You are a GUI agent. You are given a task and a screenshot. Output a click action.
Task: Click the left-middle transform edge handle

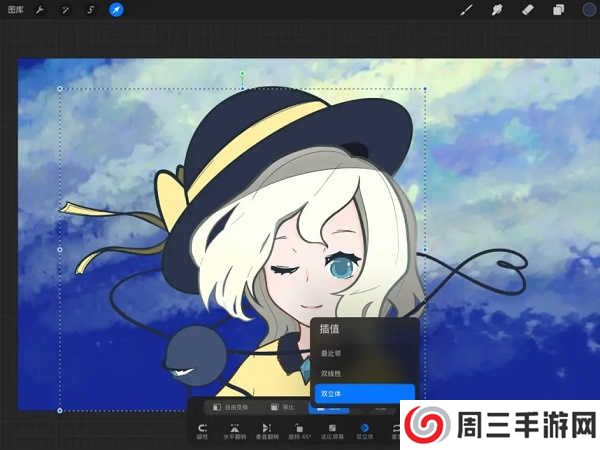60,249
